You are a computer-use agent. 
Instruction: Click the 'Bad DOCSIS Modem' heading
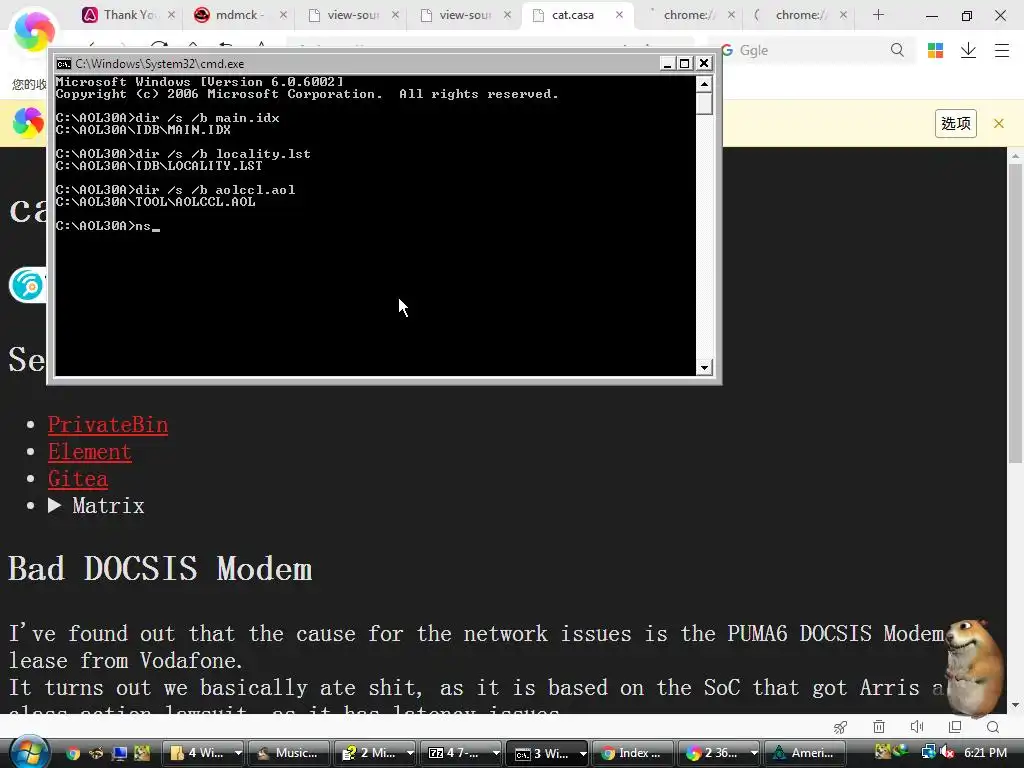coord(160,569)
